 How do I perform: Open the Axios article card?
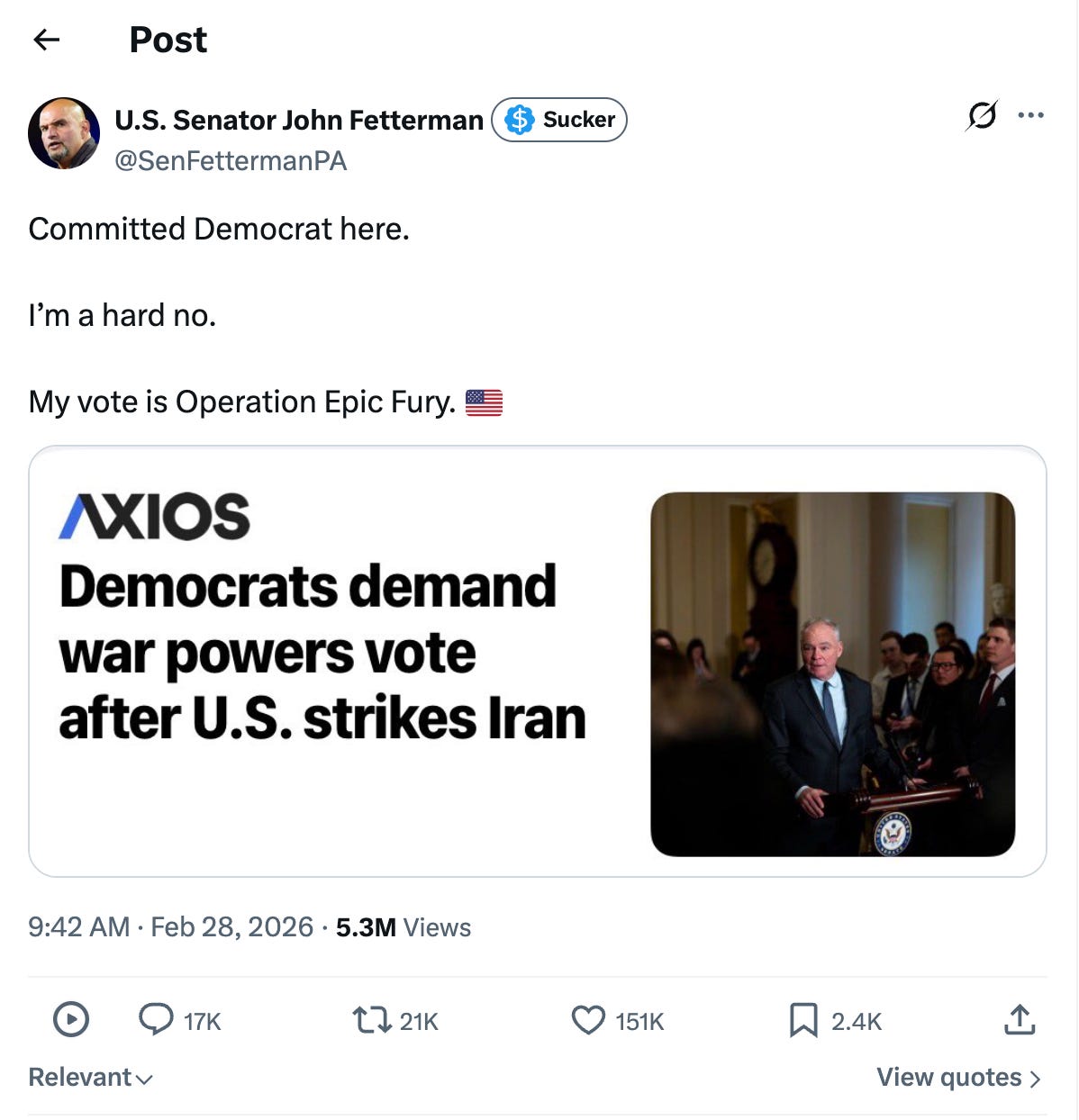(539, 659)
